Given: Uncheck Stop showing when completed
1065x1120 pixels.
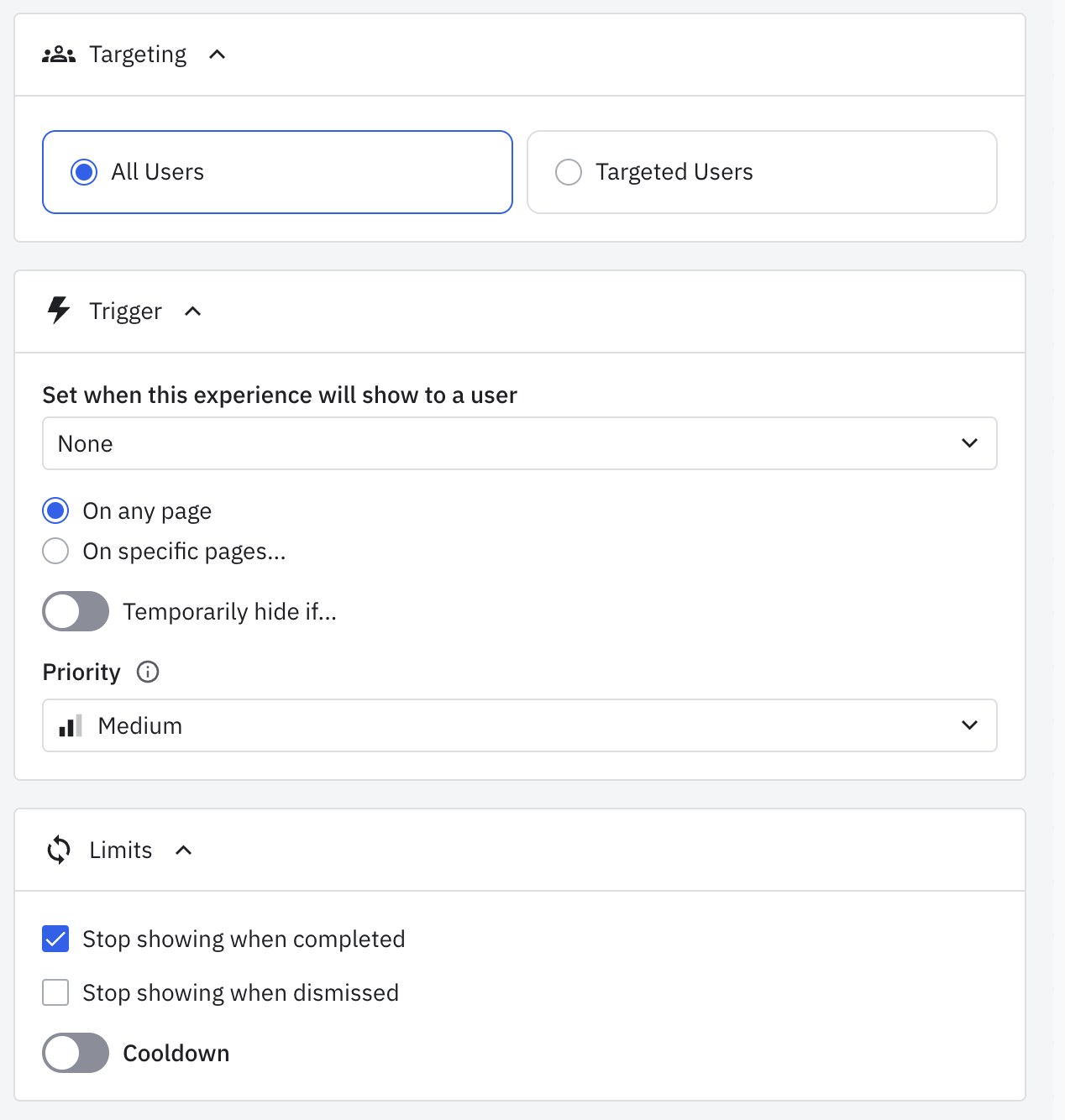Looking at the screenshot, I should coord(55,939).
